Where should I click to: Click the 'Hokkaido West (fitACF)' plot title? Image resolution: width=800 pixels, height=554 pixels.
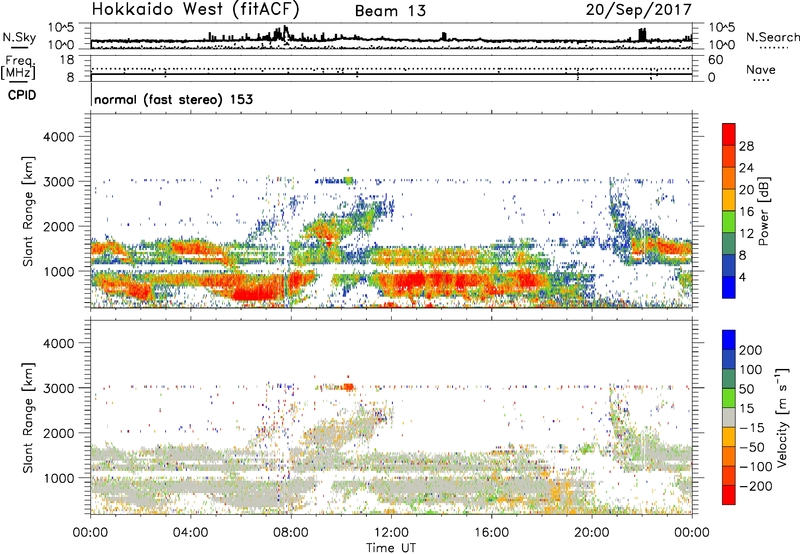[x=195, y=10]
